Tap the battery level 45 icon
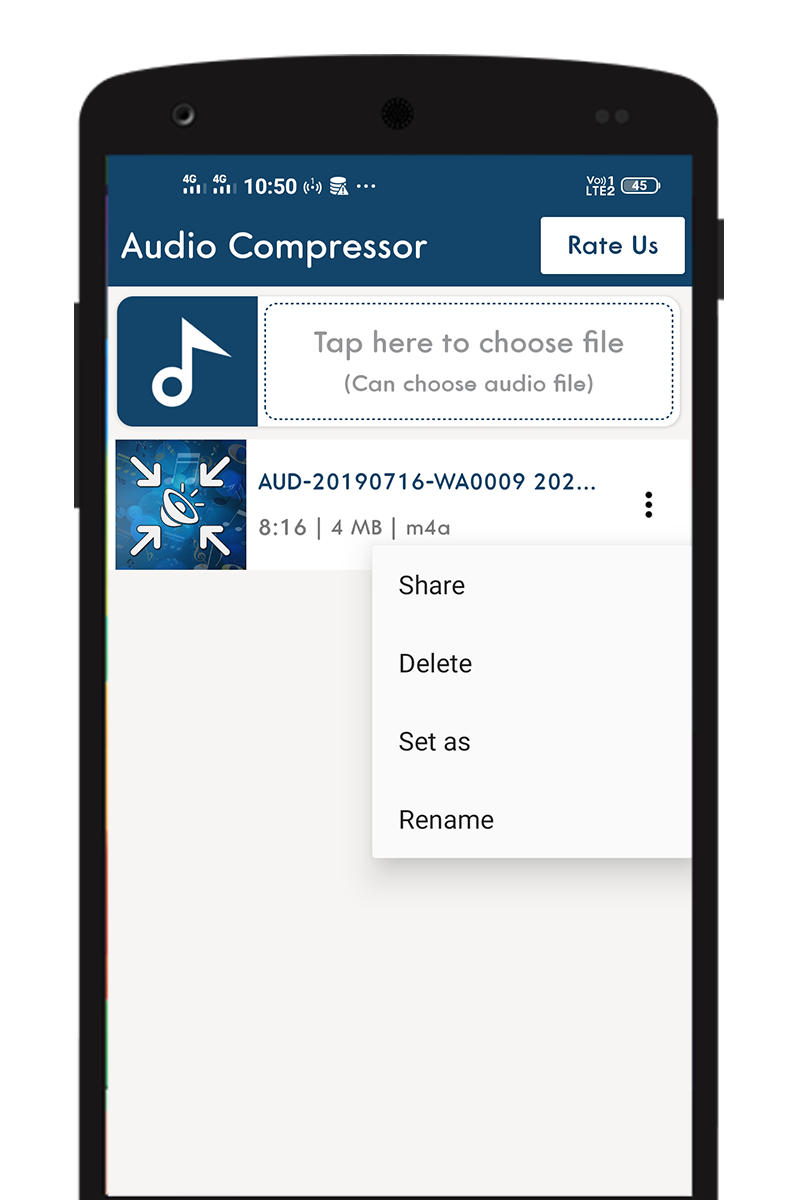This screenshot has height=1200, width=800. pyautogui.click(x=640, y=186)
